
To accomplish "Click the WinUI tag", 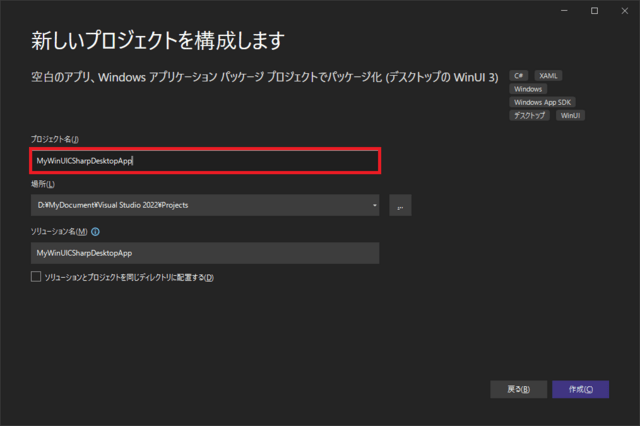I will 570,116.
